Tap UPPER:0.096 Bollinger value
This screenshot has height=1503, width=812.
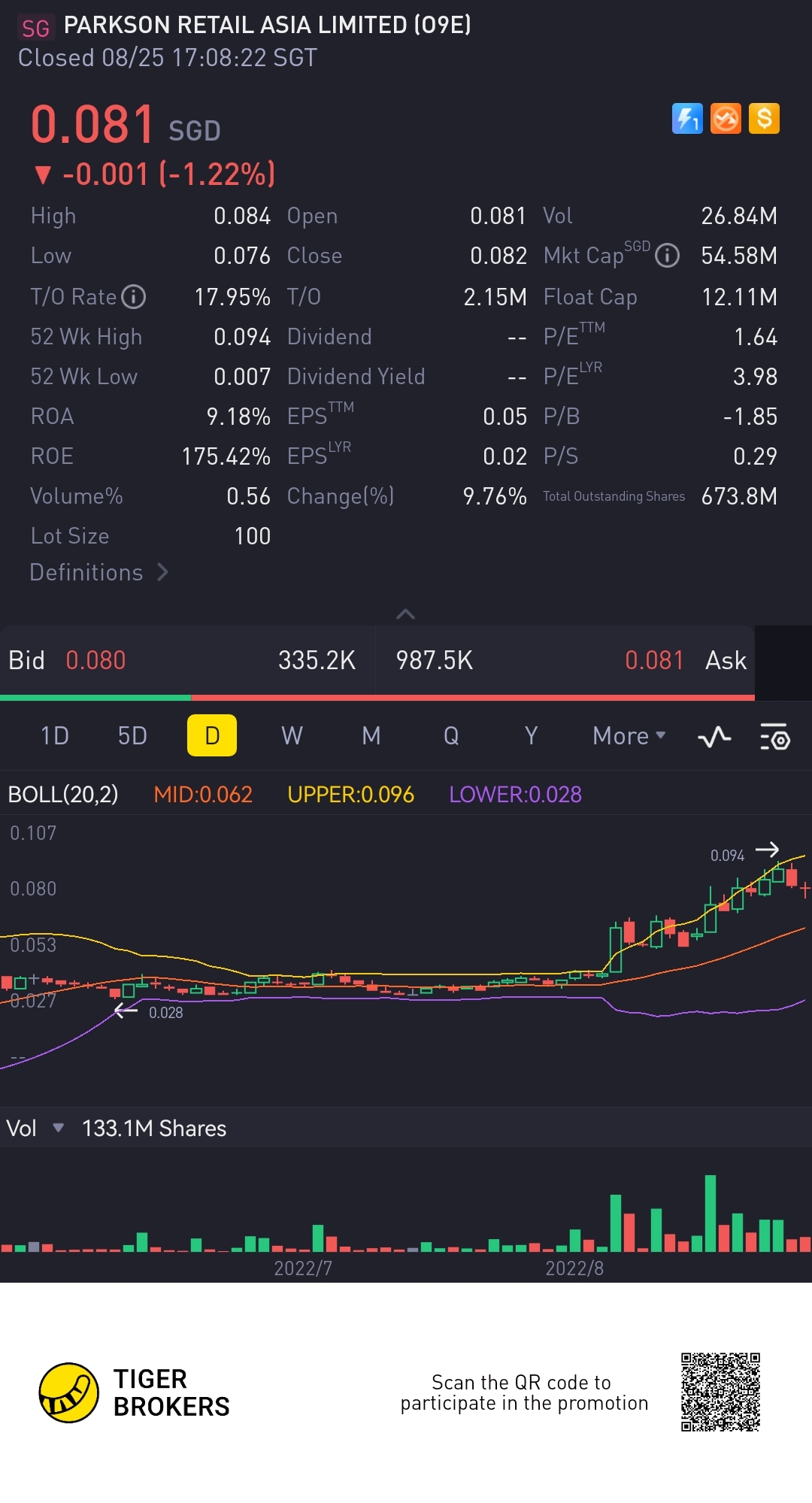[x=350, y=794]
